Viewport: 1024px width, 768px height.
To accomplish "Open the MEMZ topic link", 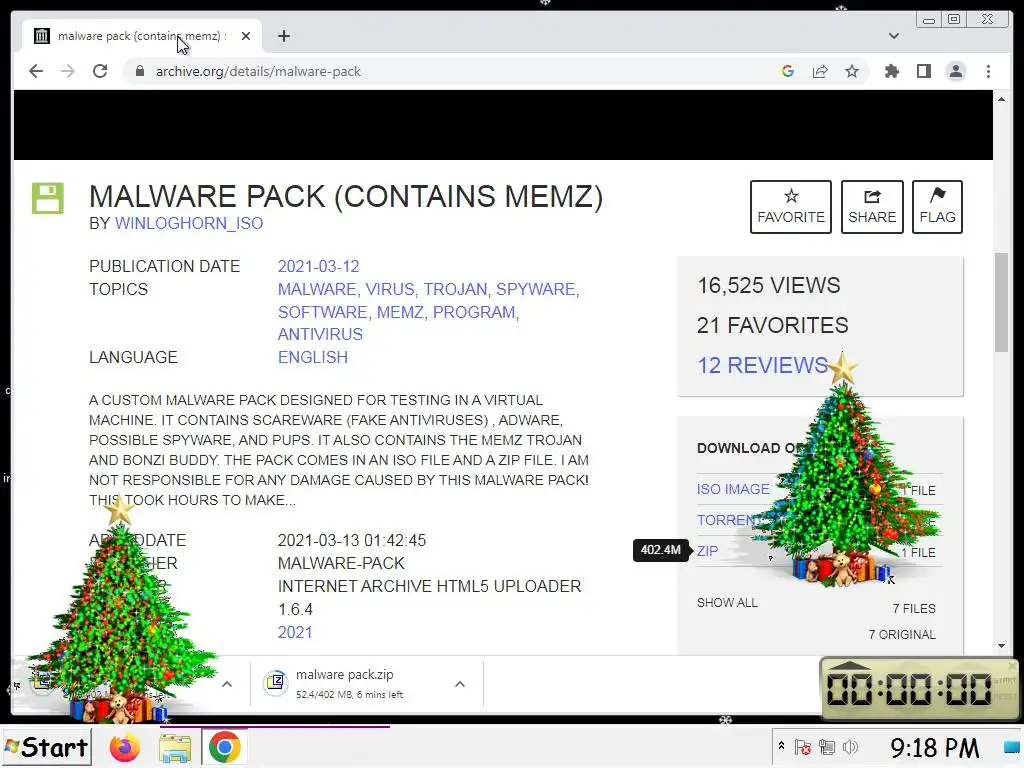I will [400, 312].
